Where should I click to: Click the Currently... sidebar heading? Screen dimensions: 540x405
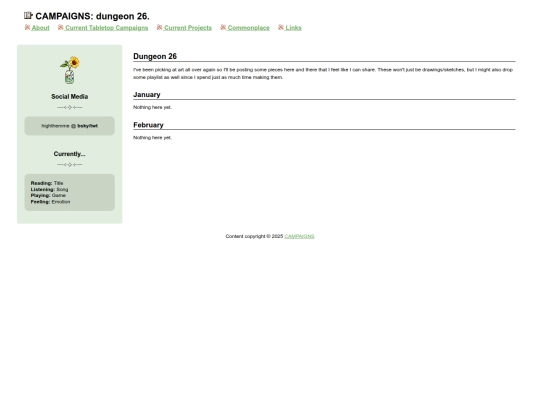click(70, 154)
